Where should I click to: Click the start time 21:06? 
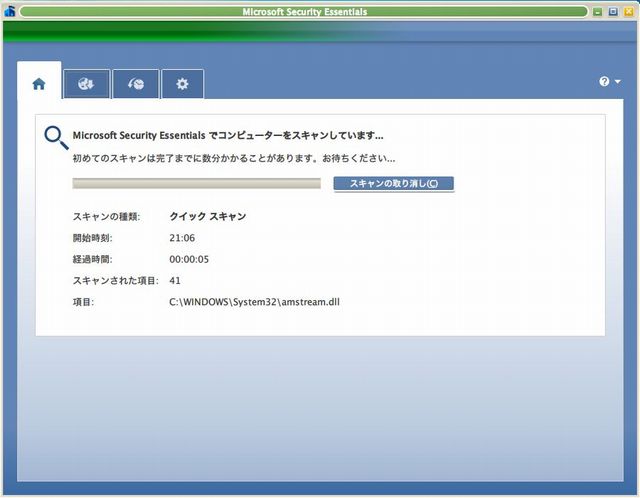coord(182,238)
